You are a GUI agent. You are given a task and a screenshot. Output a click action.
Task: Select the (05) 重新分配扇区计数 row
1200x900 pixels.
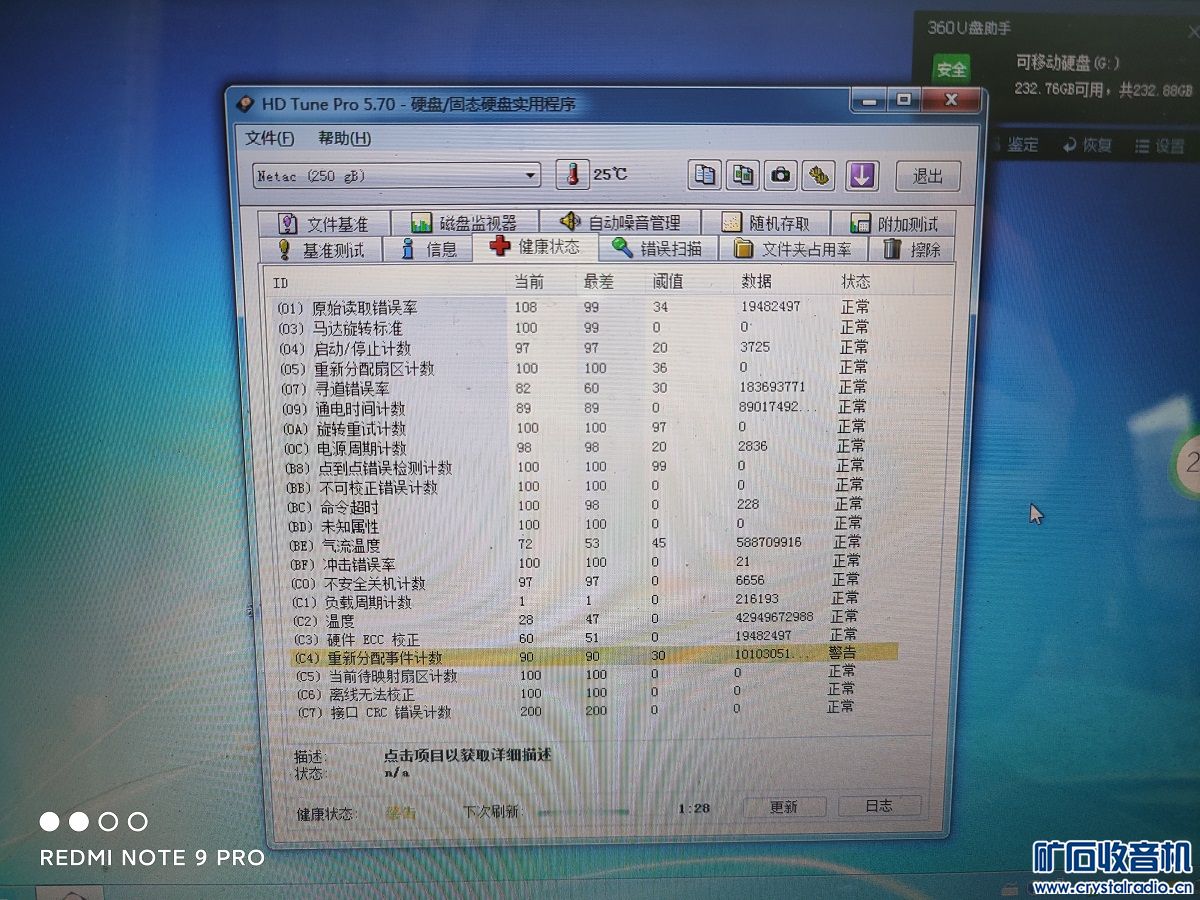(575, 368)
